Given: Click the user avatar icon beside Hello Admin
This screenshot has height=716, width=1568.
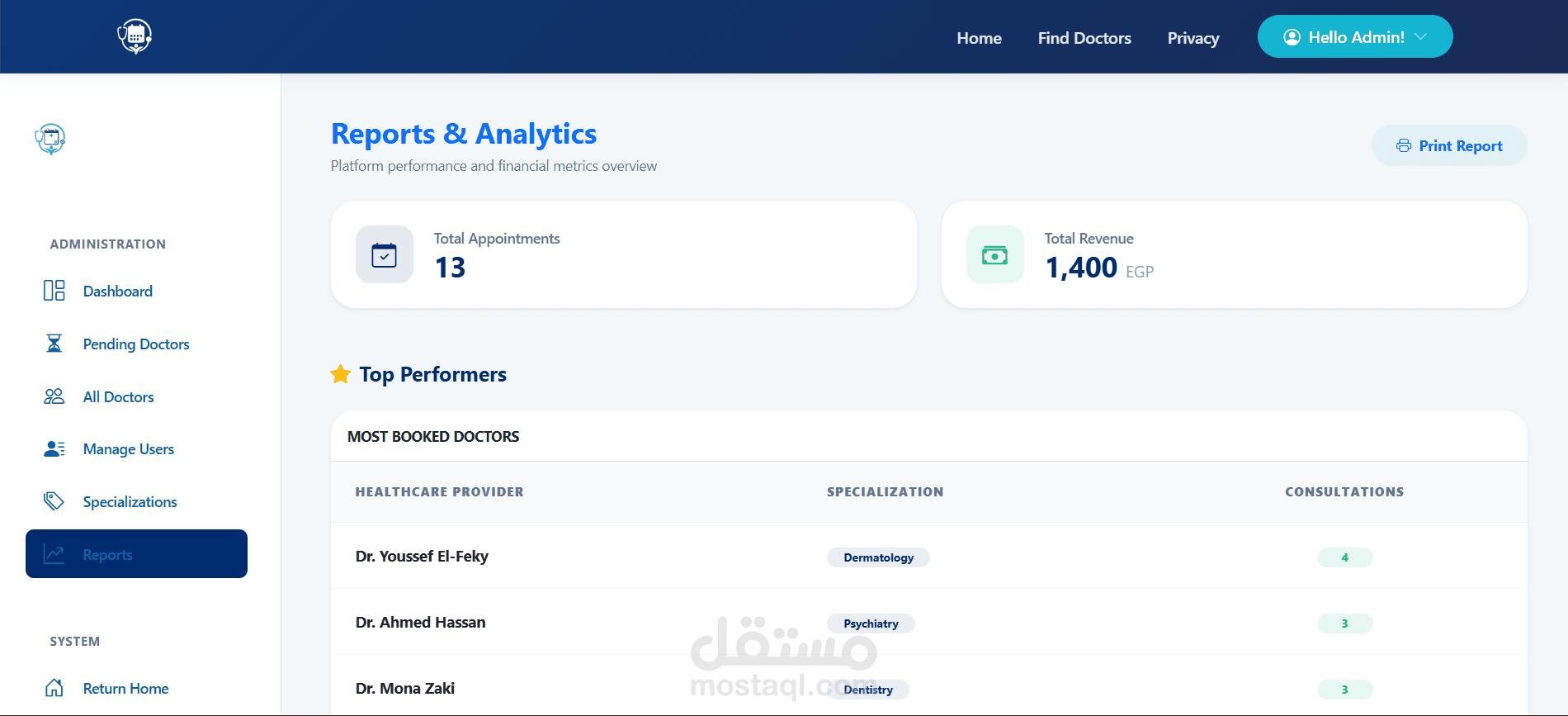Looking at the screenshot, I should (1292, 37).
